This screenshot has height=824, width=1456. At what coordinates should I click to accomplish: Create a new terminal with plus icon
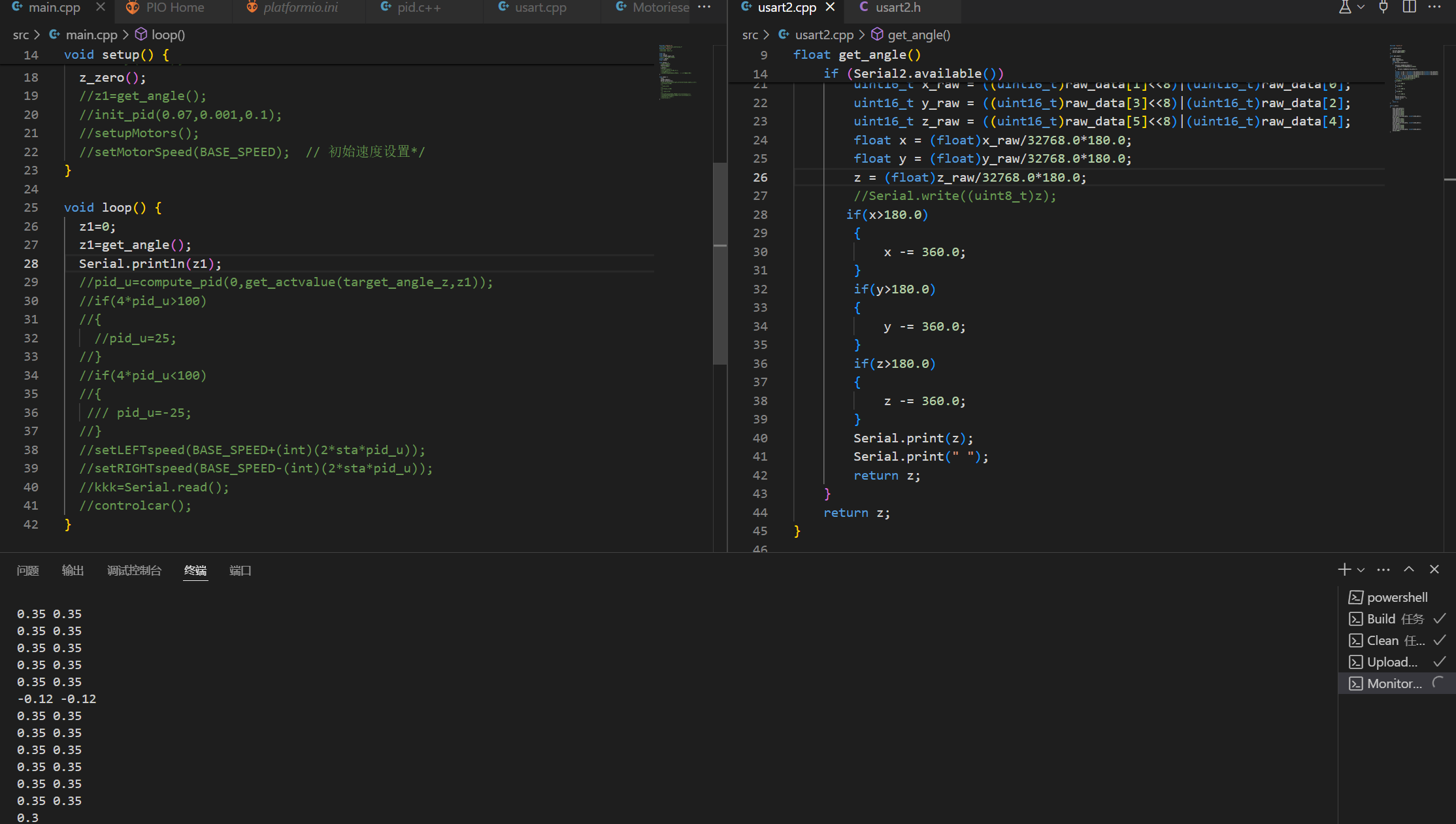pos(1344,570)
